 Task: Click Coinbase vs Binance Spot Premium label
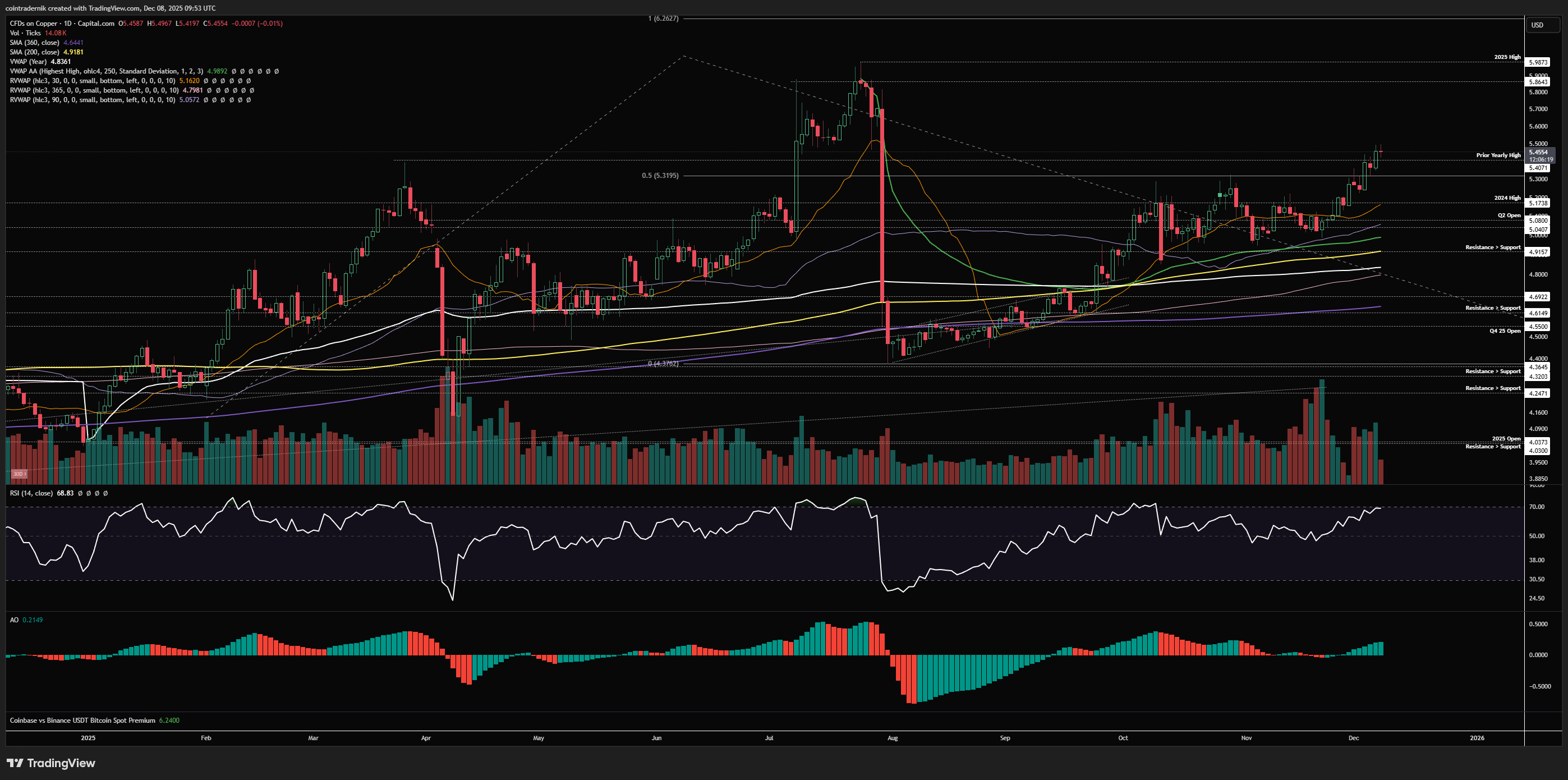(x=82, y=721)
